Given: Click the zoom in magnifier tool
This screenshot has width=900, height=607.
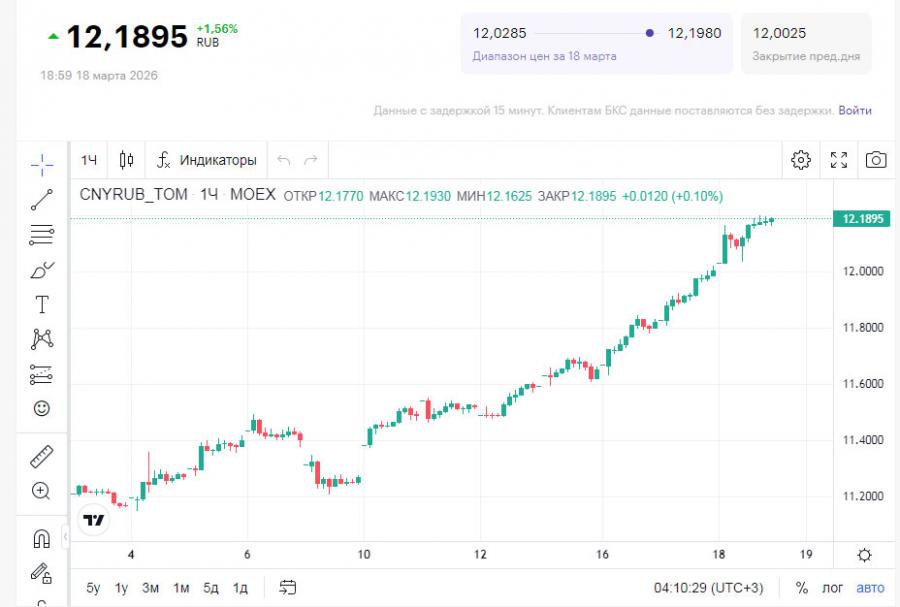Looking at the screenshot, I should [41, 491].
